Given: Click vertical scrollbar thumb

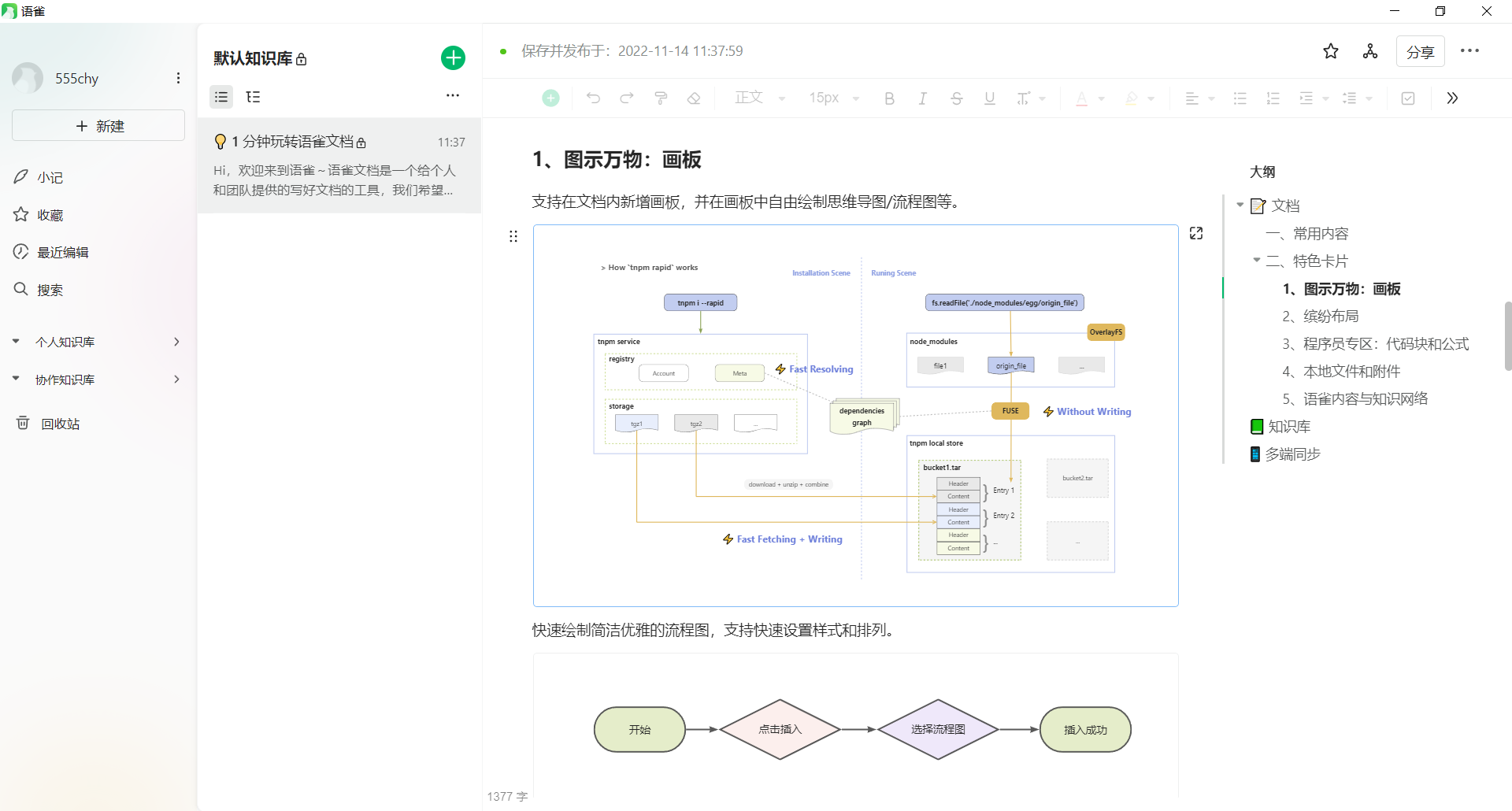Looking at the screenshot, I should pos(1507,335).
